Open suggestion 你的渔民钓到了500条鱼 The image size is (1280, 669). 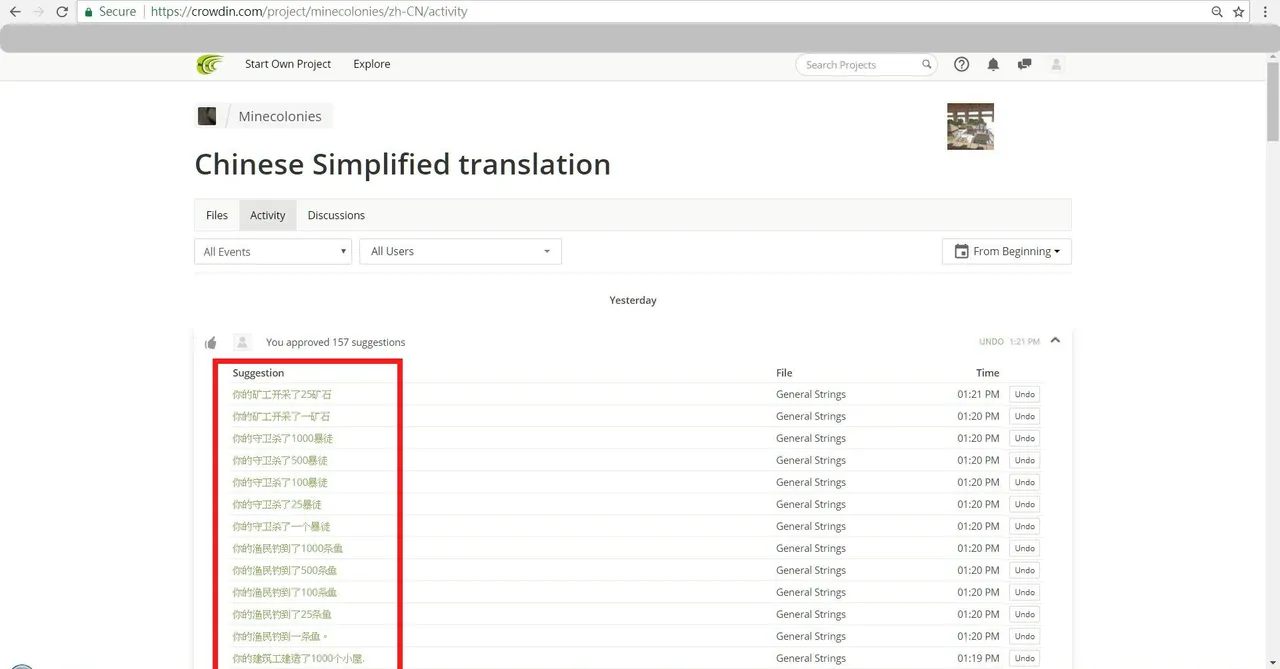tap(285, 570)
